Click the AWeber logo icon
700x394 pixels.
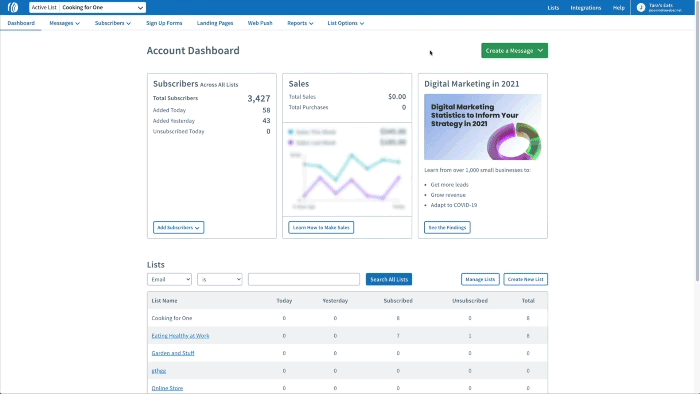(x=13, y=7)
